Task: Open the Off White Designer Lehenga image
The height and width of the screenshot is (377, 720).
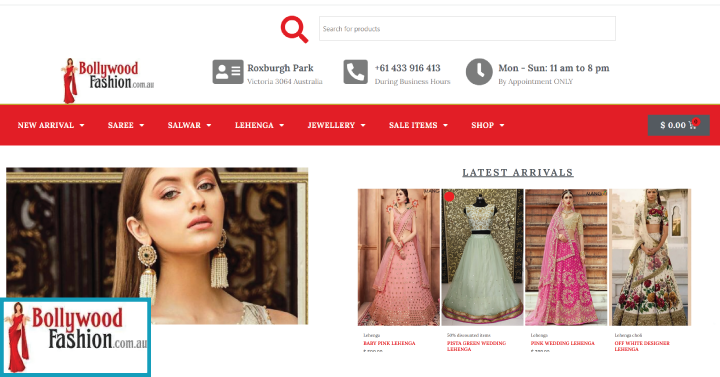Action: click(x=650, y=257)
